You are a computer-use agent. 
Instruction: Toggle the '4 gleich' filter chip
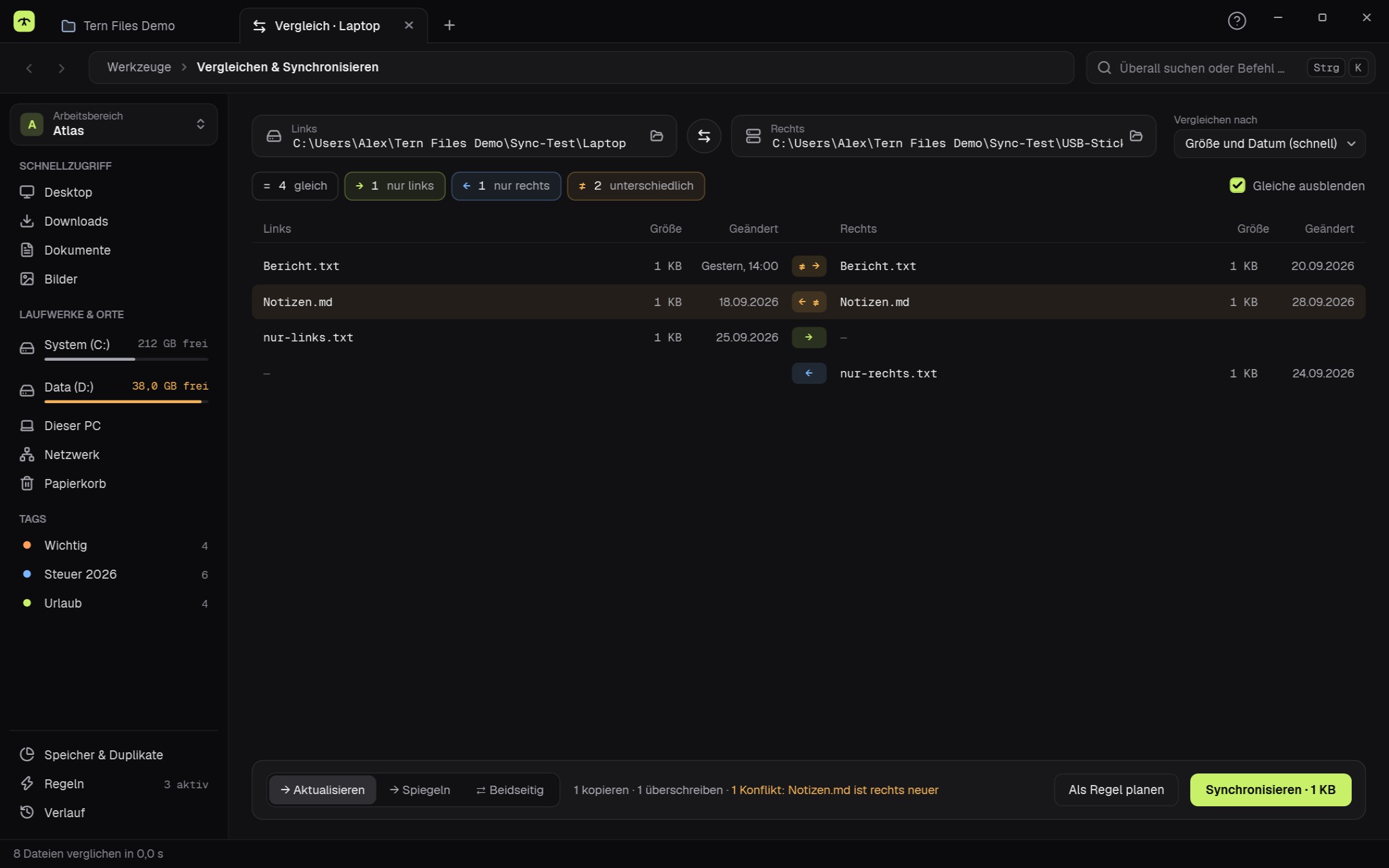pyautogui.click(x=295, y=186)
